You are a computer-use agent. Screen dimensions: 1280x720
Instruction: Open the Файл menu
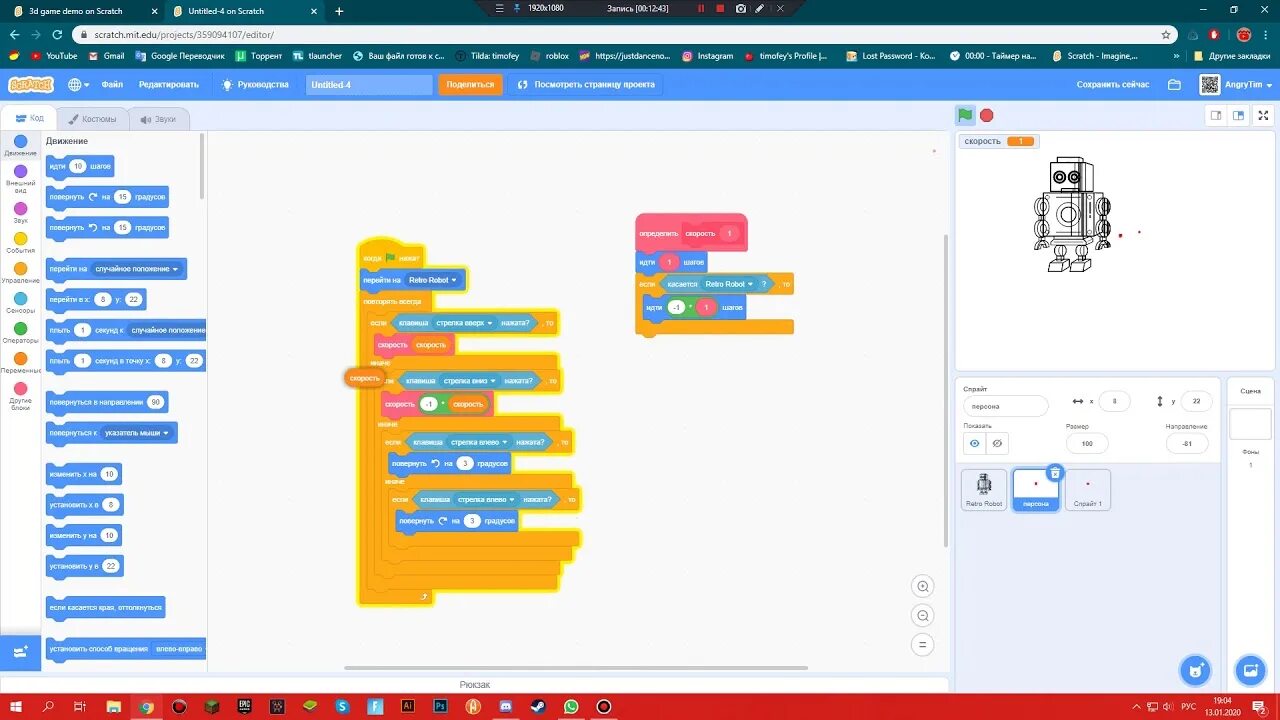[112, 85]
